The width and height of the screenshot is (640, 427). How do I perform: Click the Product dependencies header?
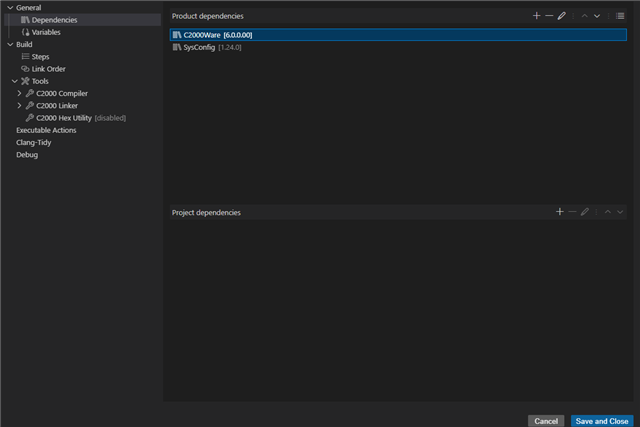pos(207,16)
